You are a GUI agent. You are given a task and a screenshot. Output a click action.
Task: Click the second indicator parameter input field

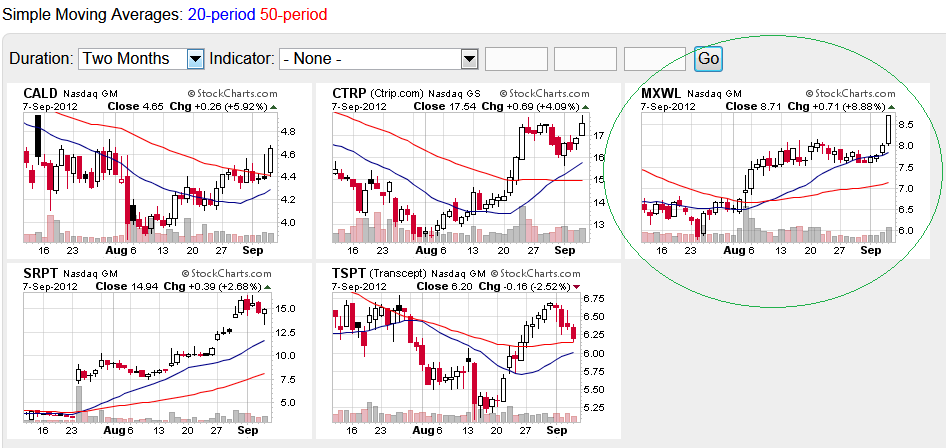[x=585, y=59]
